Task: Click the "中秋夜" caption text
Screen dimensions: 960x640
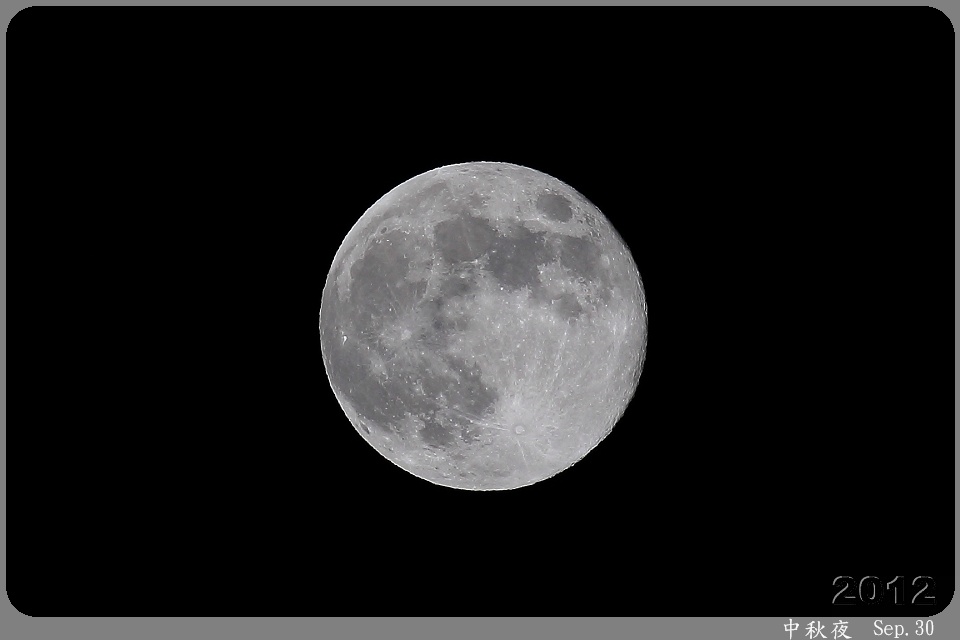Action: pos(817,628)
